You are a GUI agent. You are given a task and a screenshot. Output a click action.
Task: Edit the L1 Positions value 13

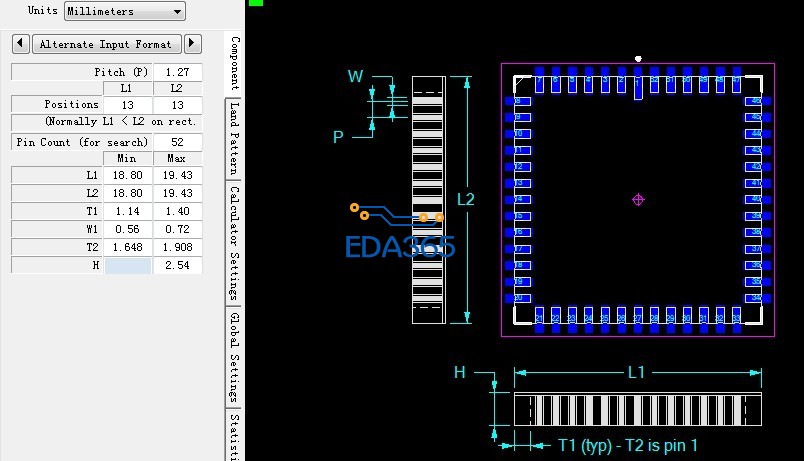tap(128, 105)
